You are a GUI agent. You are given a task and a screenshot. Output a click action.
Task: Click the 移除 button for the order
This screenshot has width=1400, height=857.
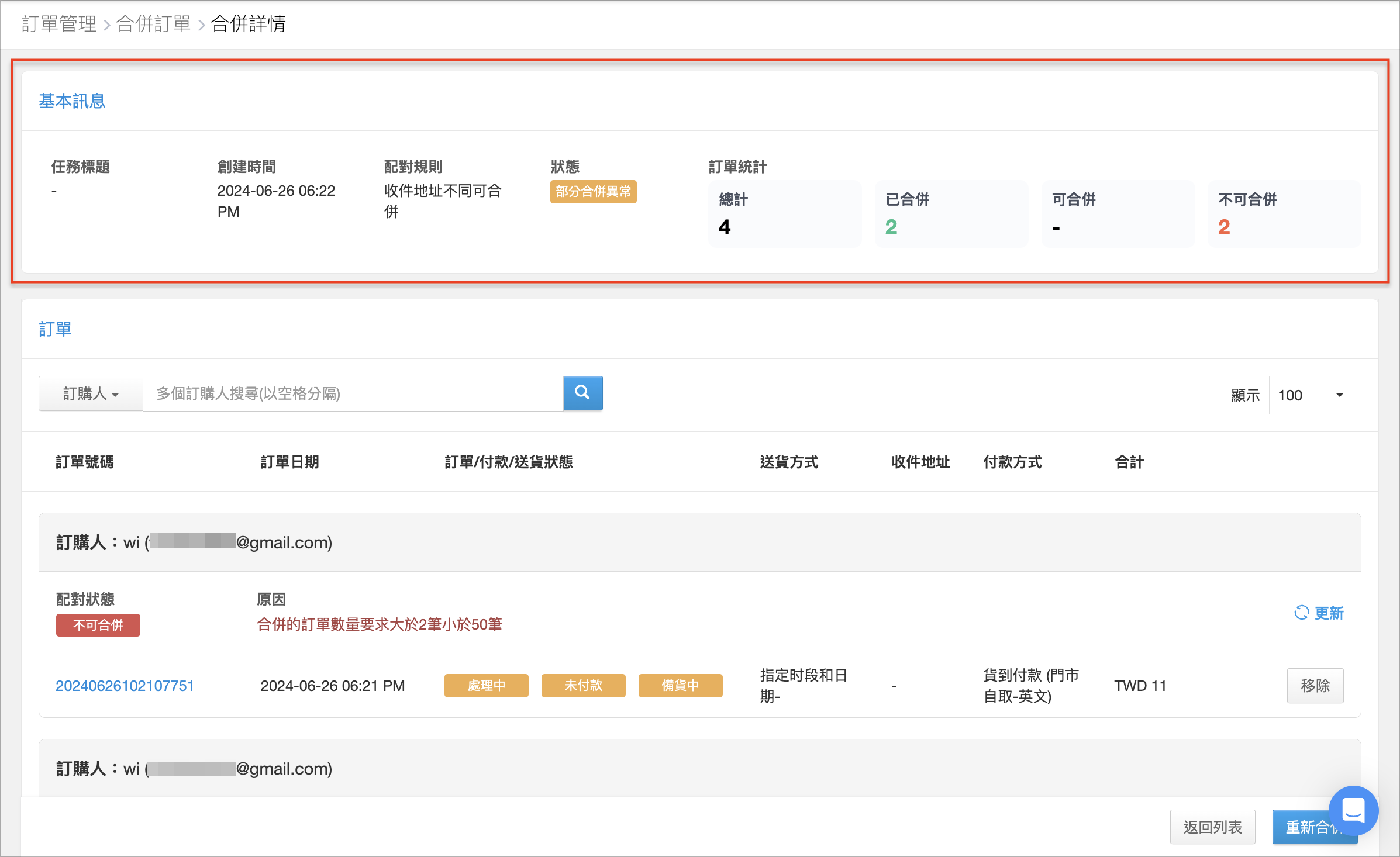click(x=1315, y=686)
